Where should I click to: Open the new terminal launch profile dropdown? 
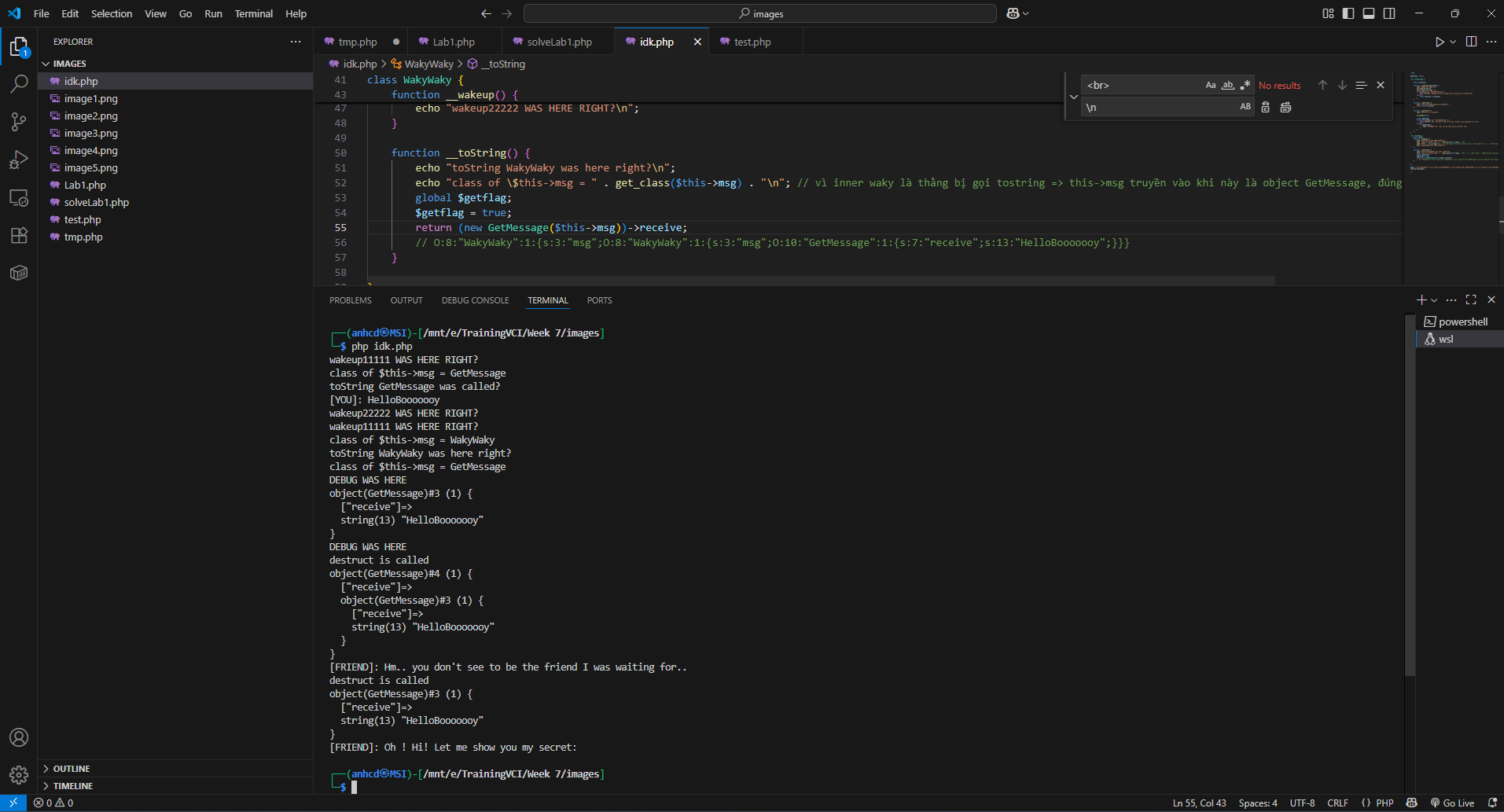tap(1435, 300)
